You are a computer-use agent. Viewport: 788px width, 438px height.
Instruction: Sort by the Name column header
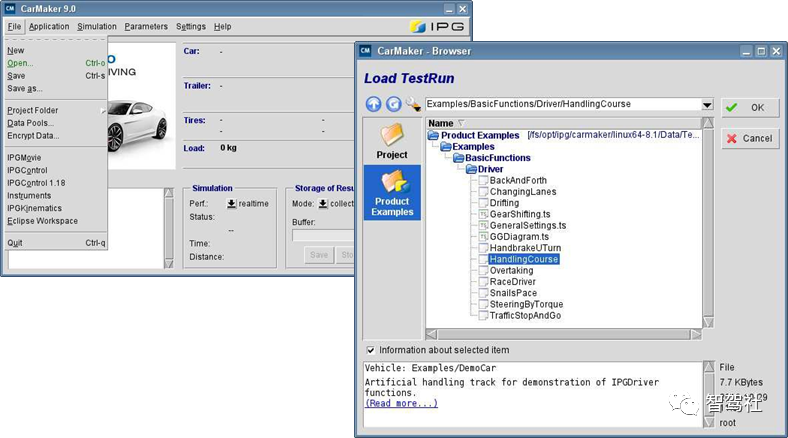click(x=563, y=123)
